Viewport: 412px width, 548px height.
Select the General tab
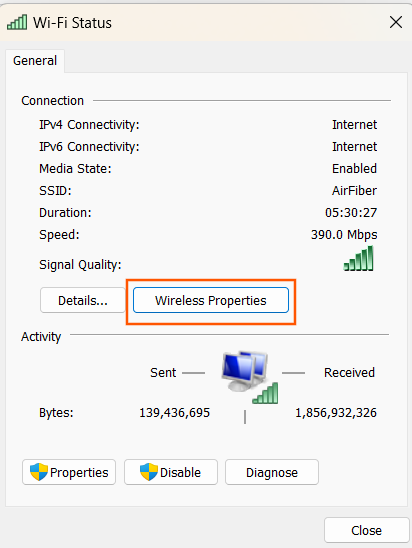35,61
